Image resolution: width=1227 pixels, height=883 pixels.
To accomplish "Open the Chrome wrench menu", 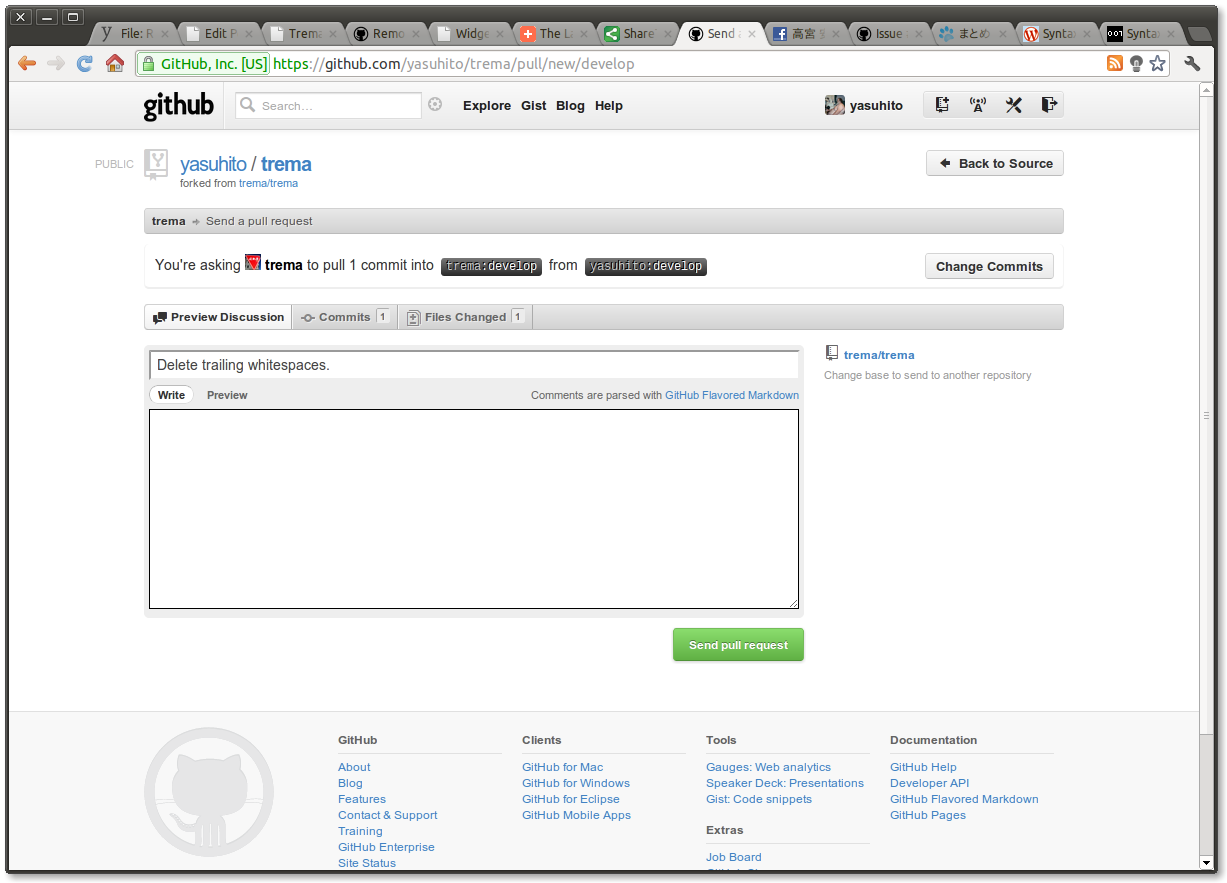I will point(1192,63).
